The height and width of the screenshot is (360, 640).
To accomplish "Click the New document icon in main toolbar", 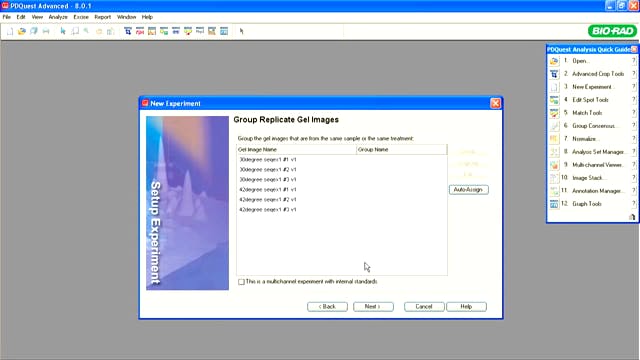I will 10,31.
